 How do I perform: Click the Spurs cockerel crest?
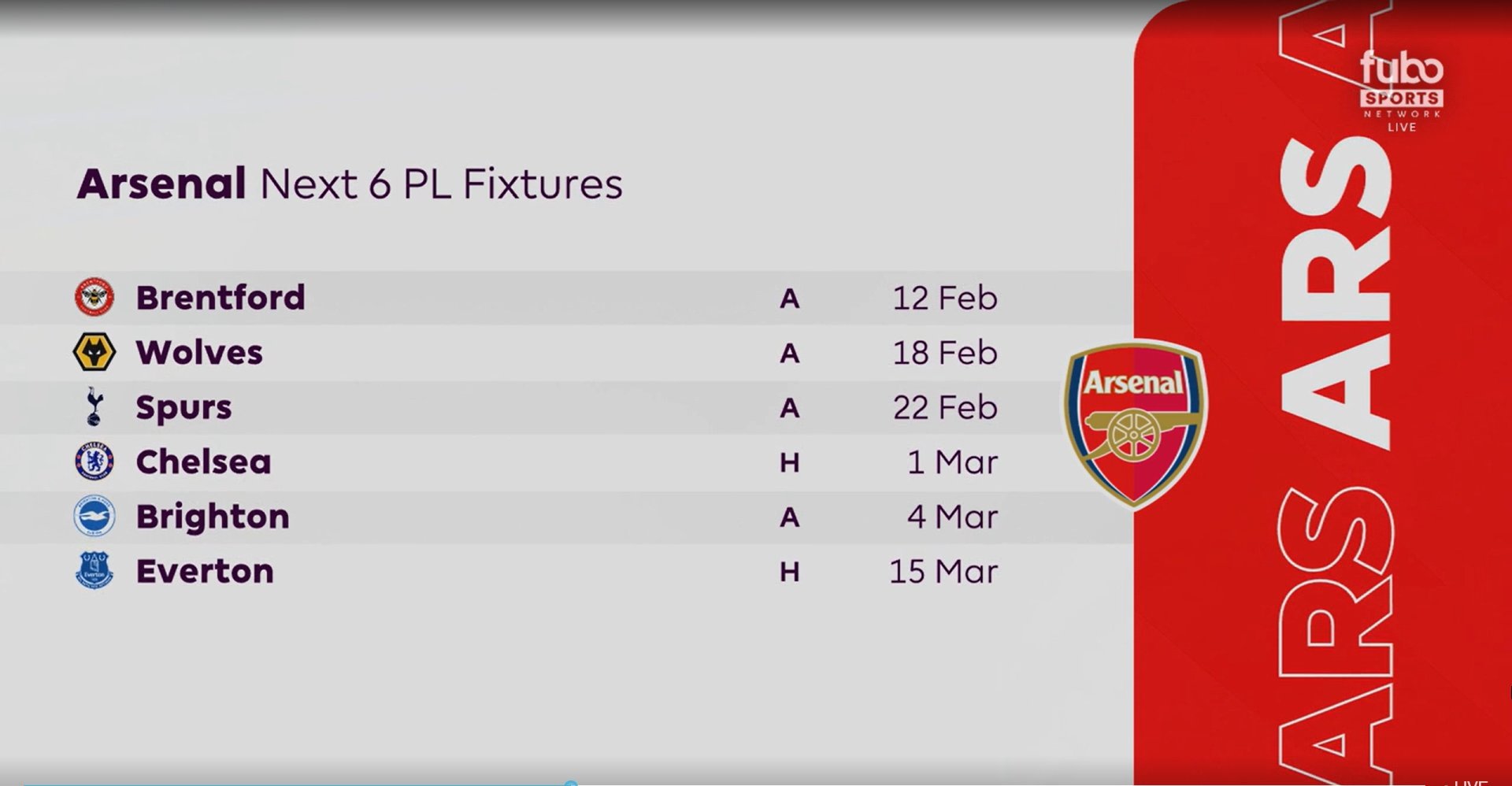pyautogui.click(x=94, y=406)
